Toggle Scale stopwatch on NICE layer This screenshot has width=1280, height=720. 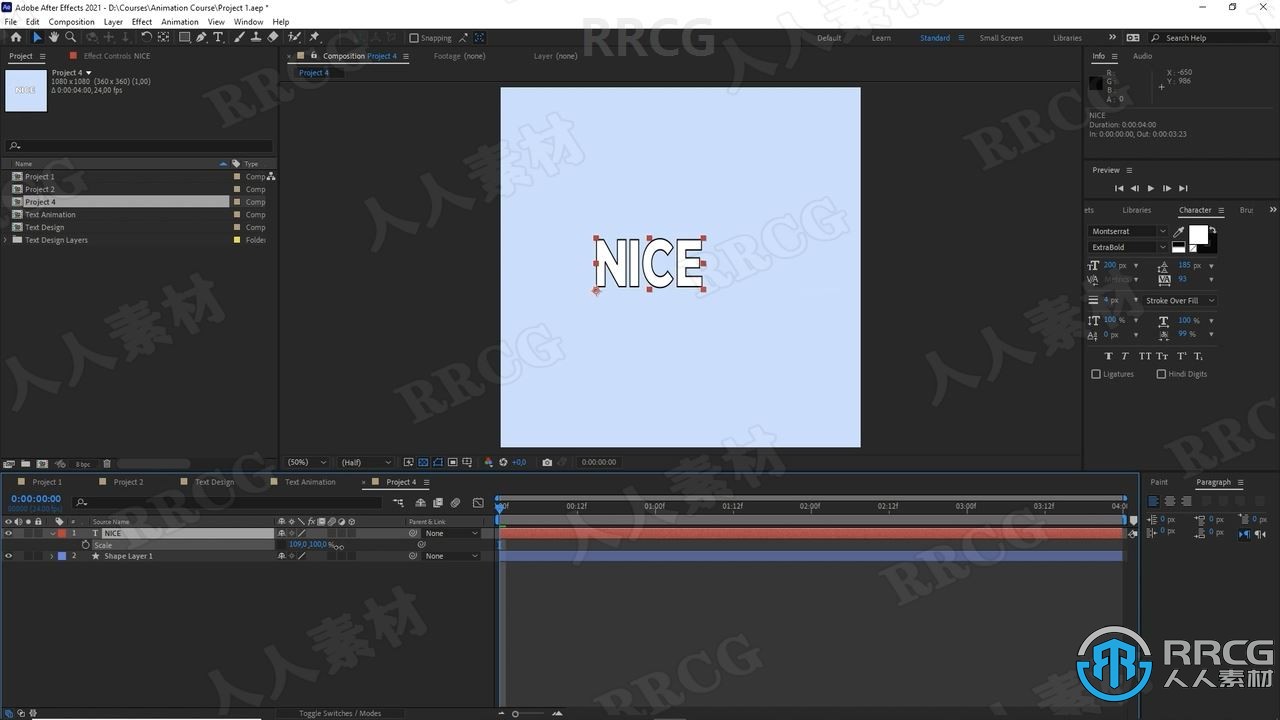(85, 545)
